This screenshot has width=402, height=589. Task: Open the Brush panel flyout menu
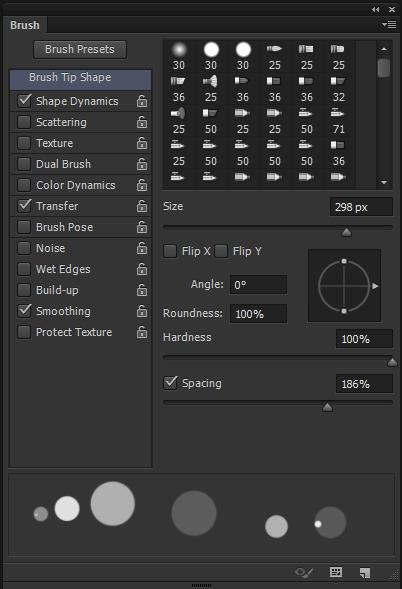[389, 25]
